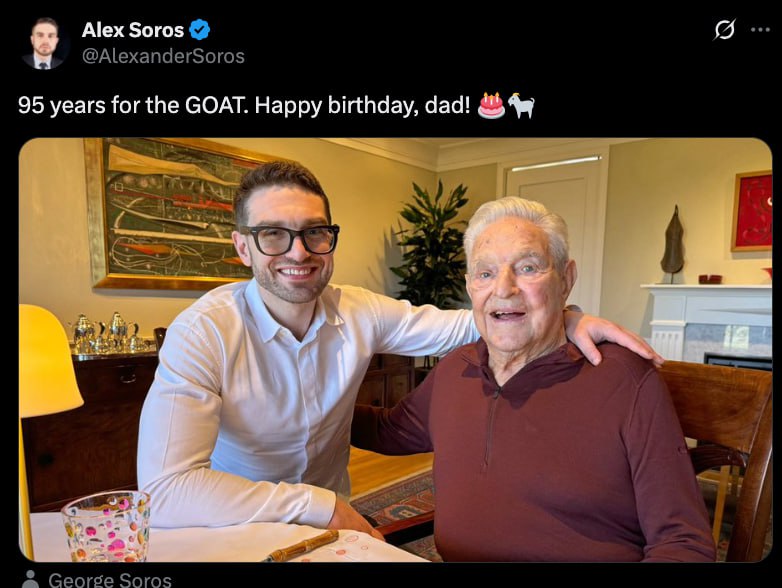
Task: Open the three-dot more options menu
Action: 760,30
